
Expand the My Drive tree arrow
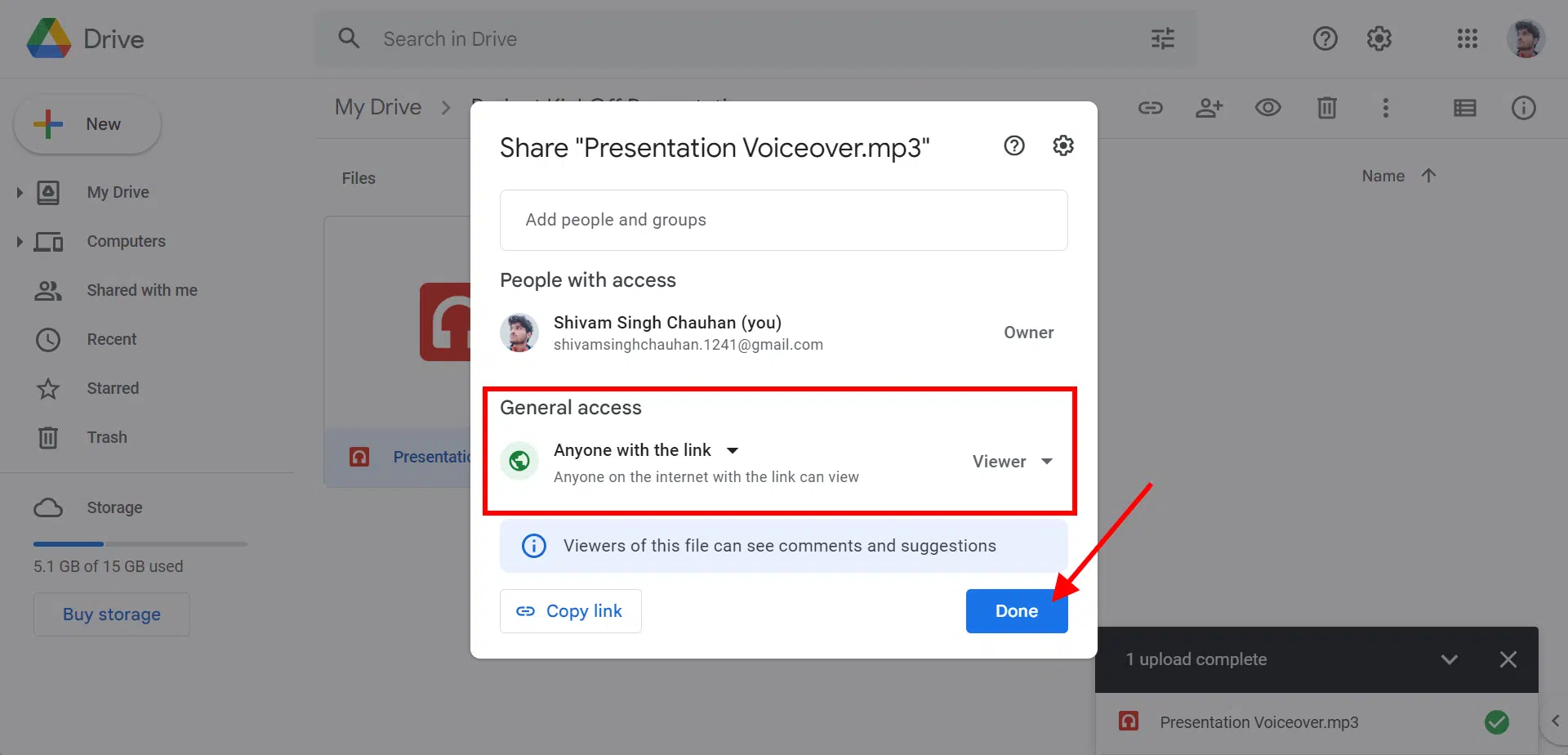20,193
